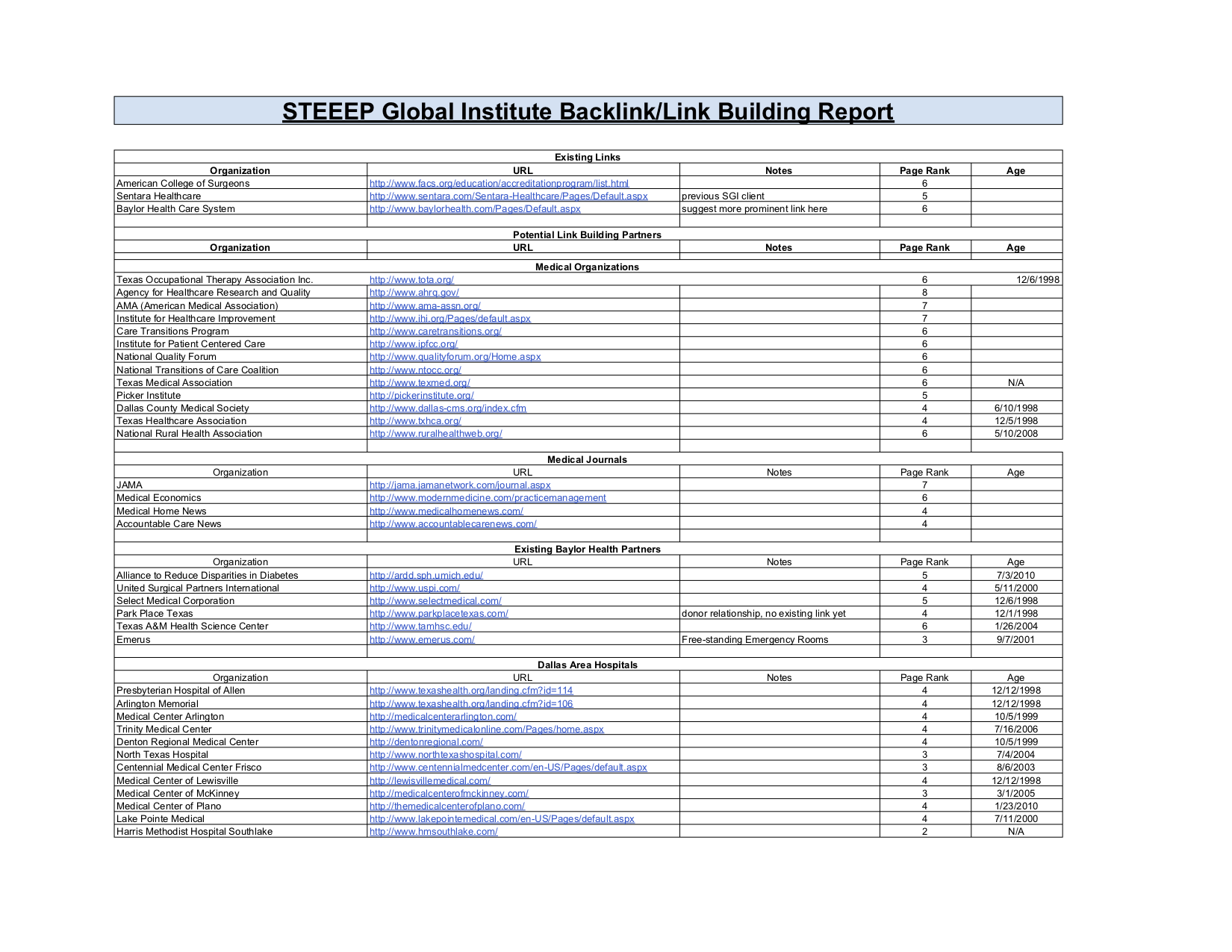Viewport: 1232px width, 952px height.
Task: Visit the themedicalcenterofplano.com link
Action: tap(447, 806)
